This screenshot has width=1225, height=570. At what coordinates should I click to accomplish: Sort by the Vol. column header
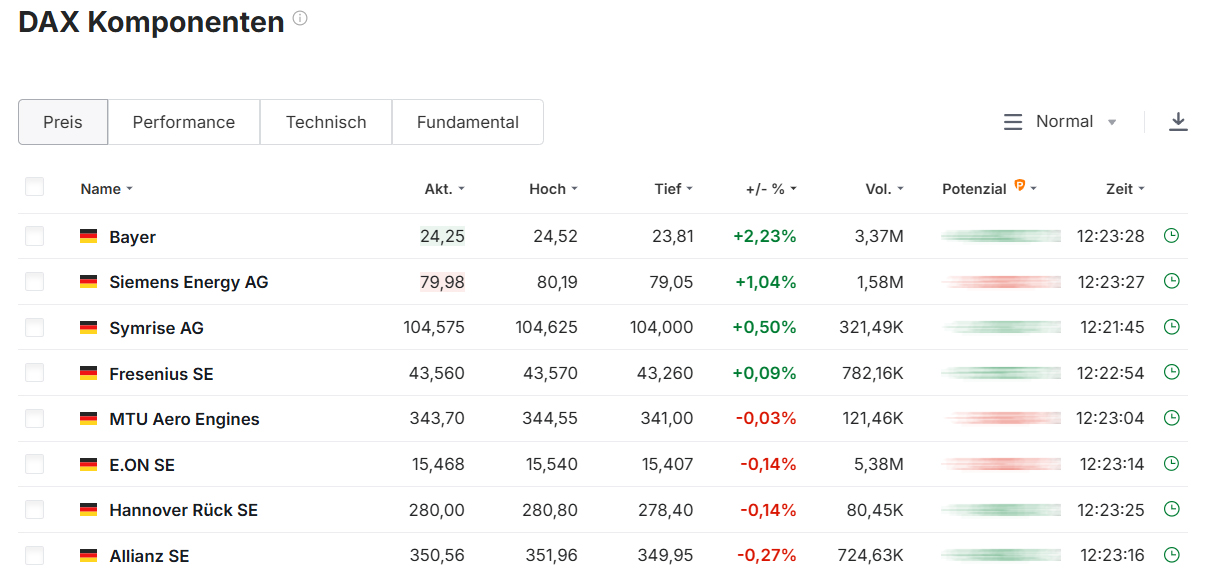(885, 189)
